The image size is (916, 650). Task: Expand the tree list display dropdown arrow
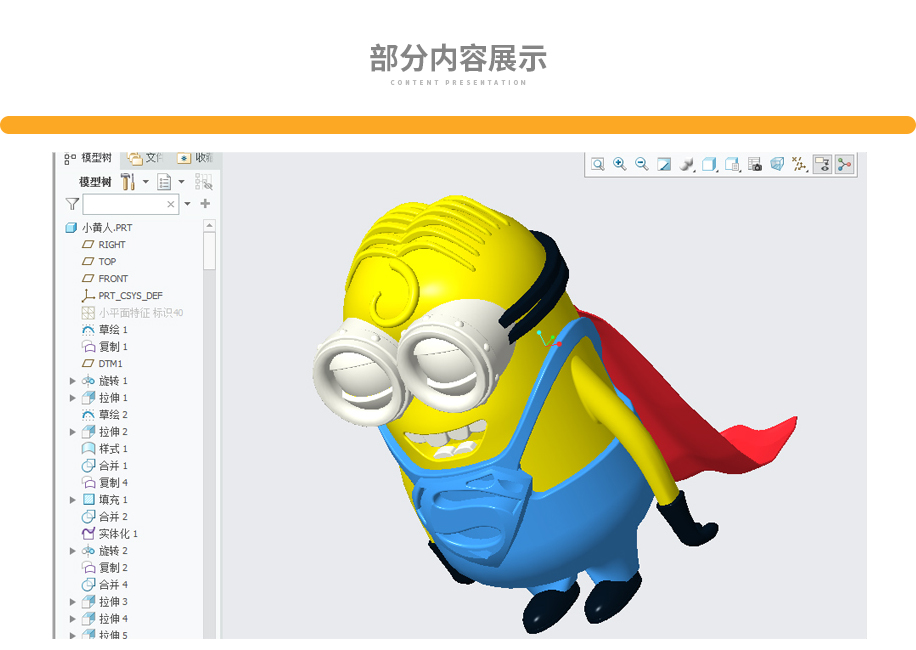[x=182, y=182]
